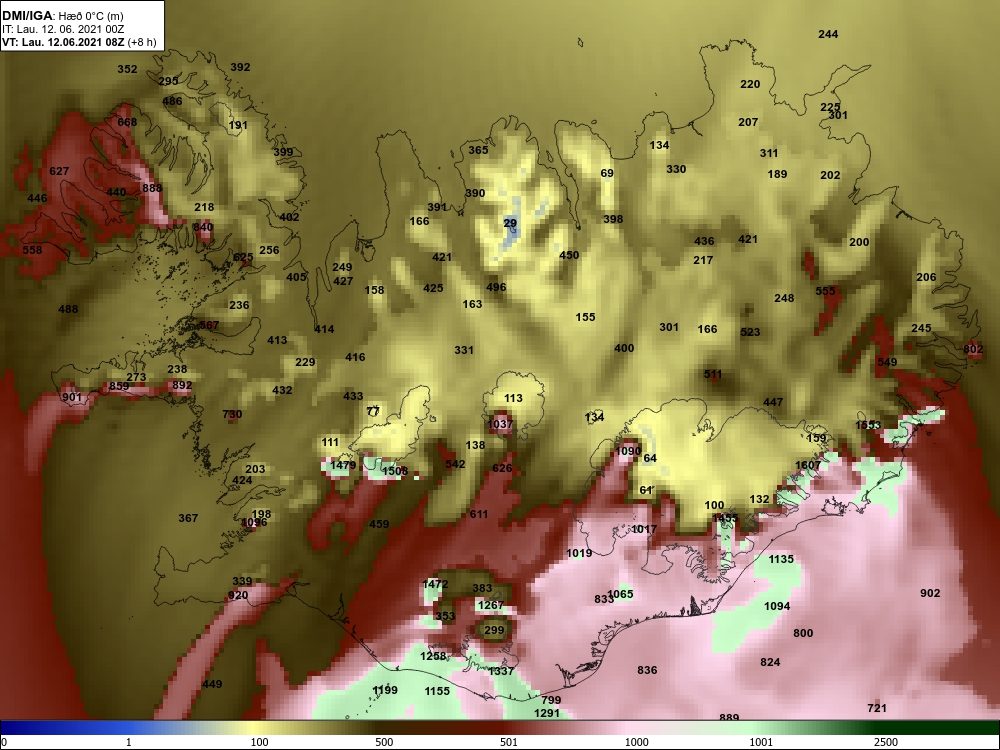Viewport: 1000px width, 750px height.
Task: Click the map value "802" on the east coast
Action: pos(973,349)
